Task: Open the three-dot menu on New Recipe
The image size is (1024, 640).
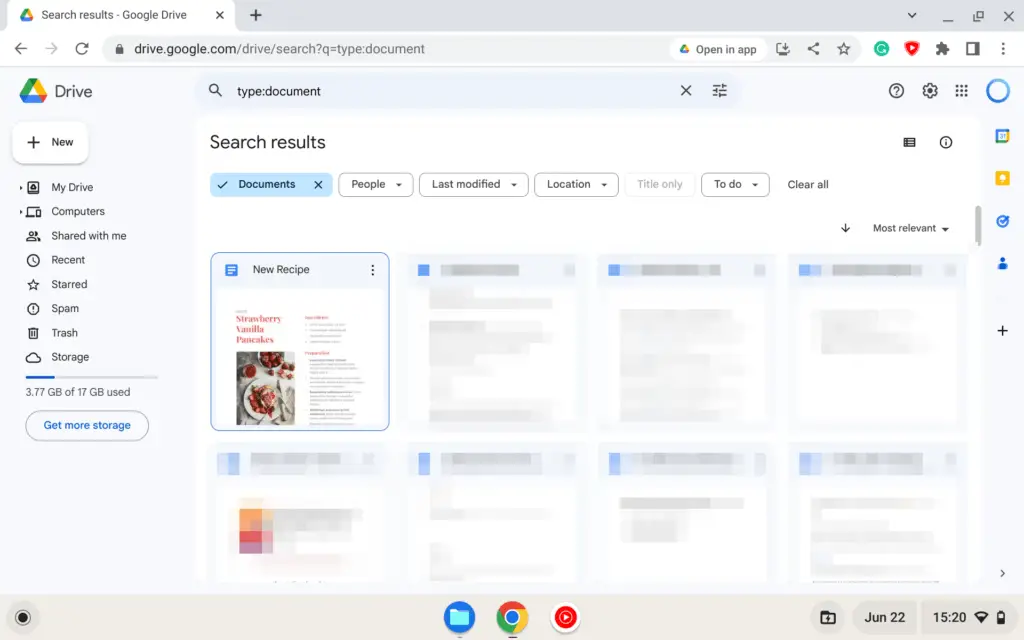Action: pyautogui.click(x=373, y=269)
